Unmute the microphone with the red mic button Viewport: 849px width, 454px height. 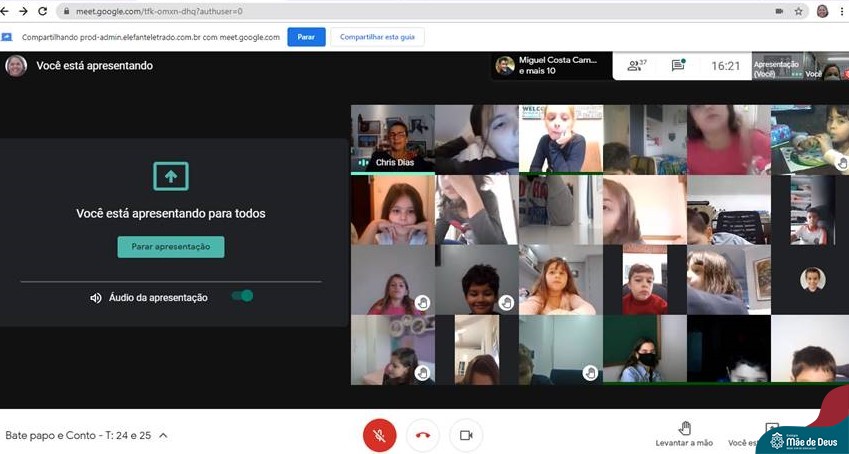(x=379, y=435)
